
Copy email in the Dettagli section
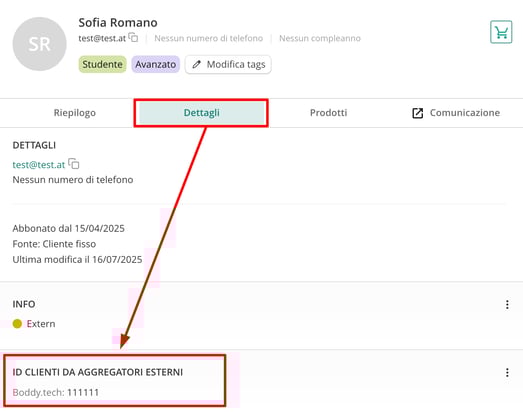pyautogui.click(x=74, y=163)
